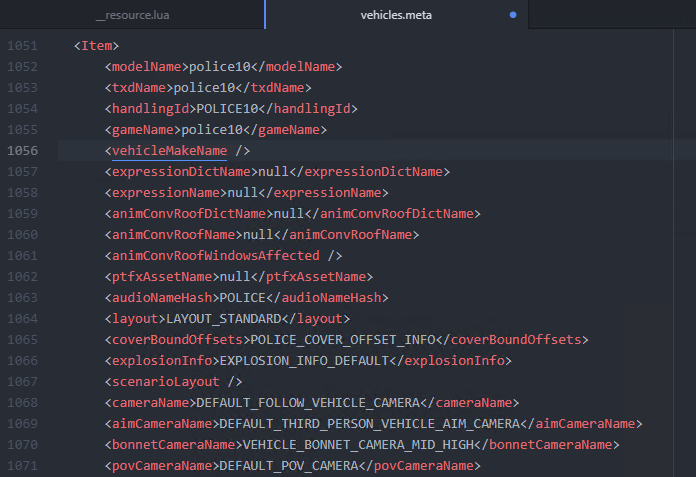The height and width of the screenshot is (477, 696).
Task: Place cursor on the underlined vehicleMakeName tag
Action: coord(169,151)
